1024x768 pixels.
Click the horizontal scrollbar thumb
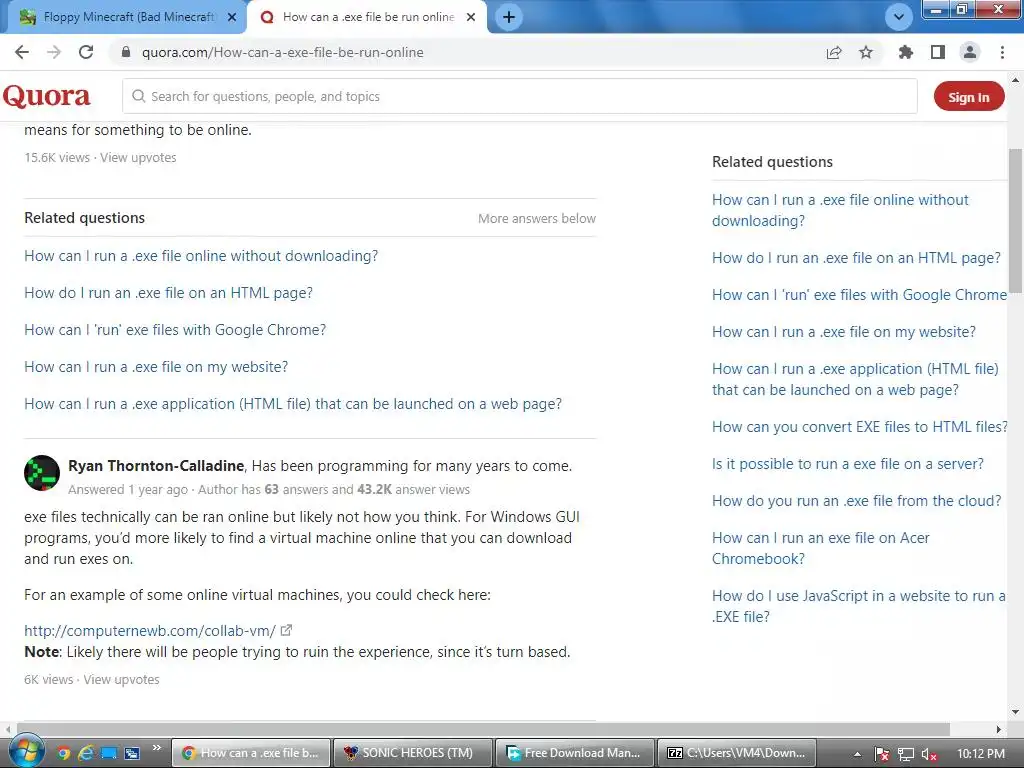tap(483, 729)
